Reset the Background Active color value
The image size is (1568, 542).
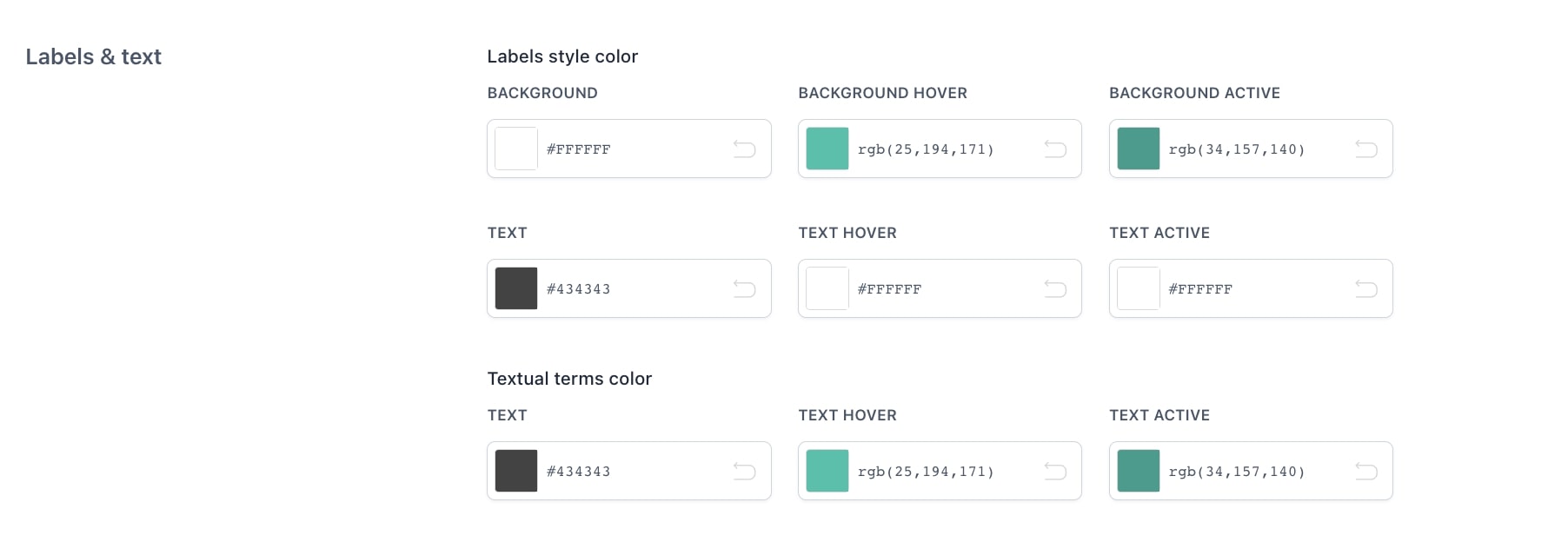1365,149
